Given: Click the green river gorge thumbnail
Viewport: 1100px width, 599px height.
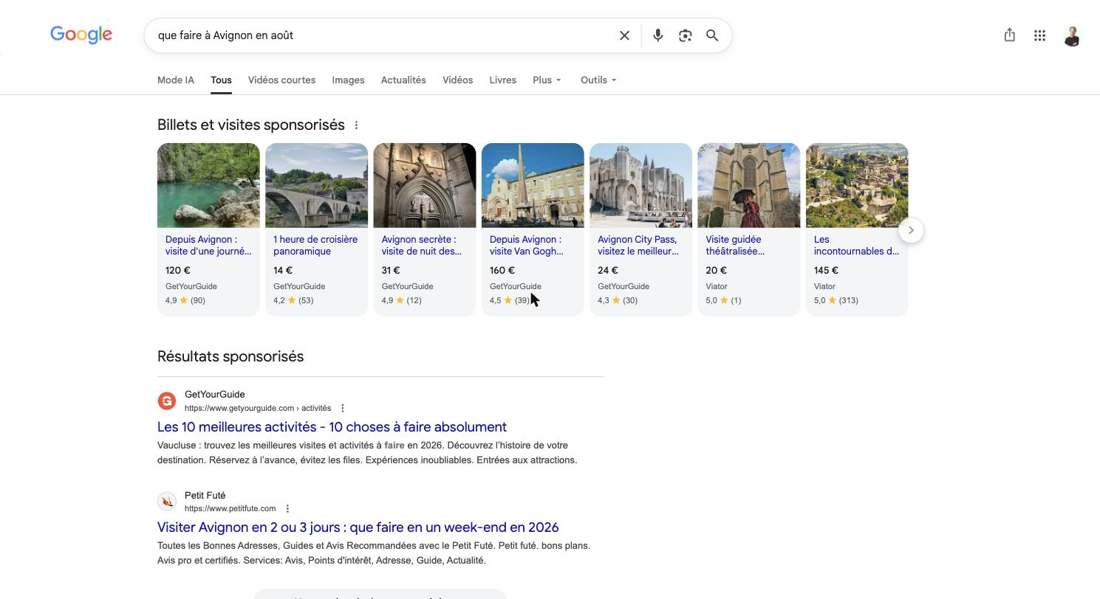Looking at the screenshot, I should tap(208, 185).
